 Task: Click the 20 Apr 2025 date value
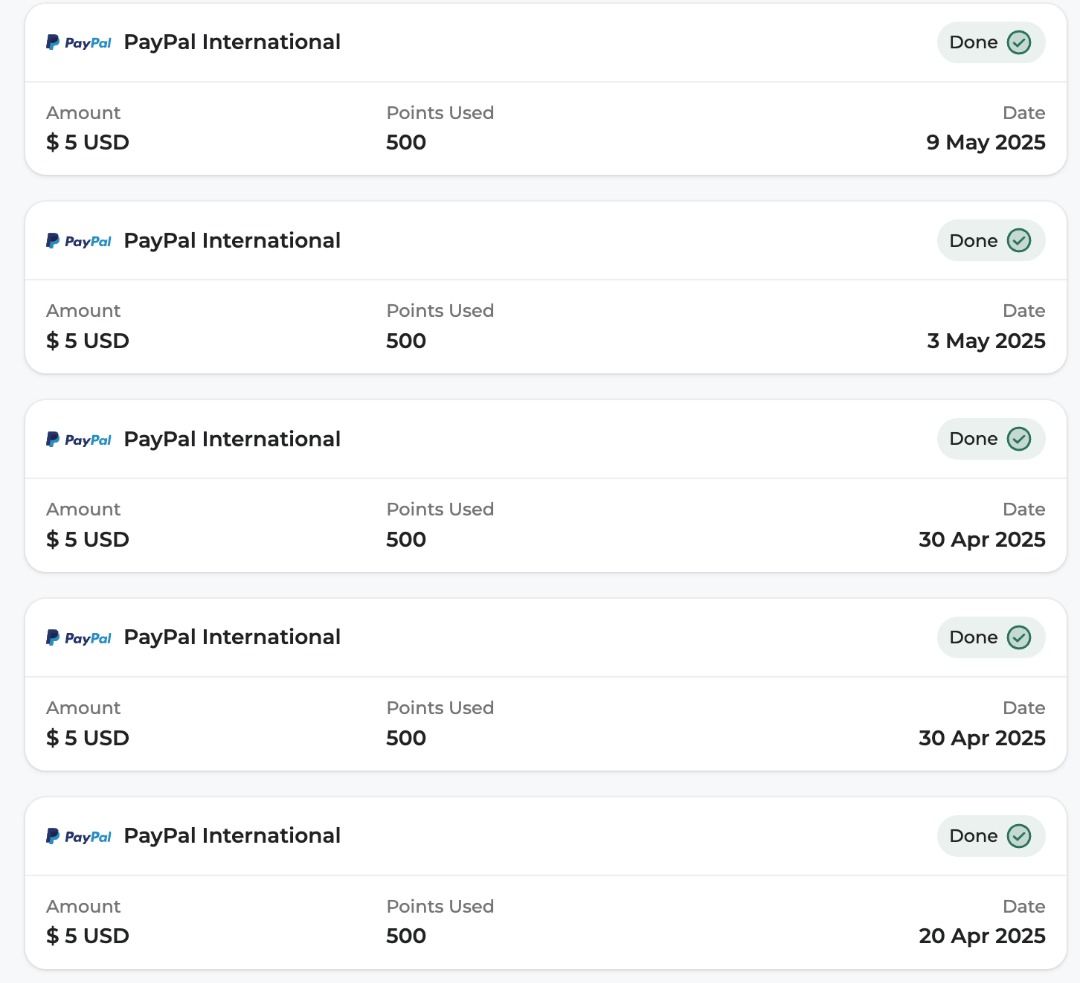[981, 936]
